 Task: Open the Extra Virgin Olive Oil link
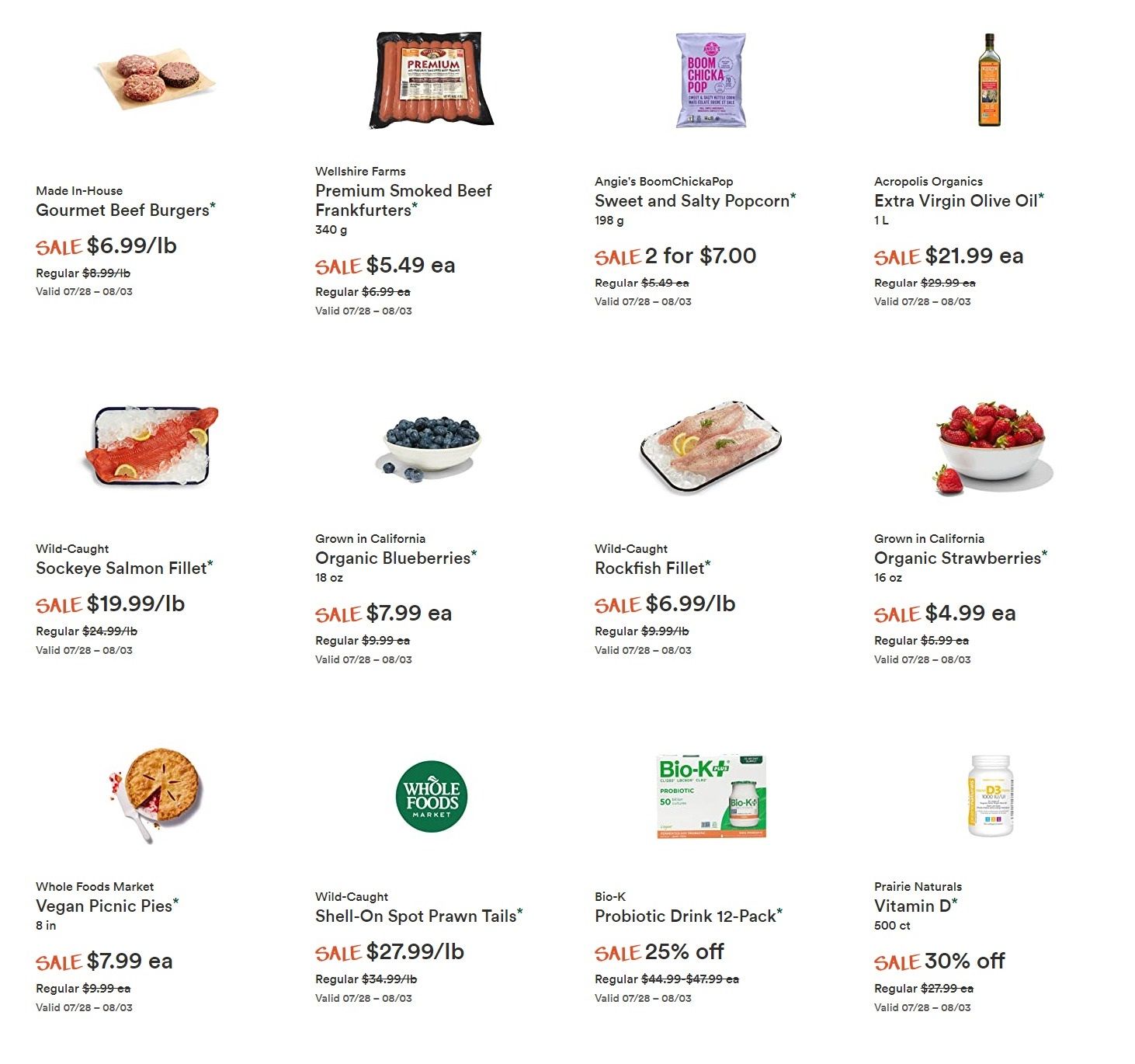click(x=956, y=200)
